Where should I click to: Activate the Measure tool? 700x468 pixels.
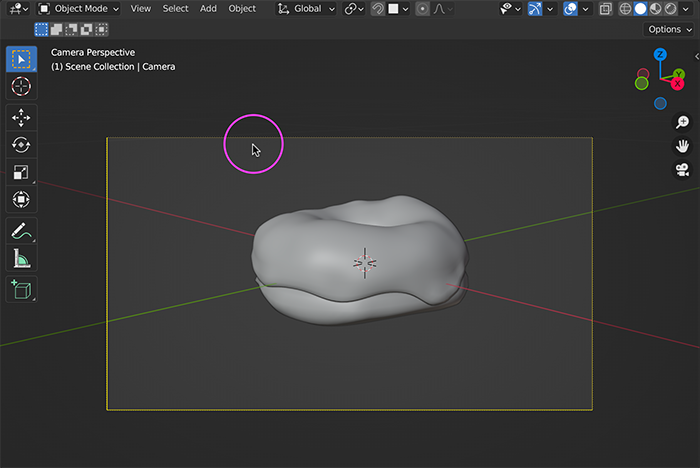21,259
